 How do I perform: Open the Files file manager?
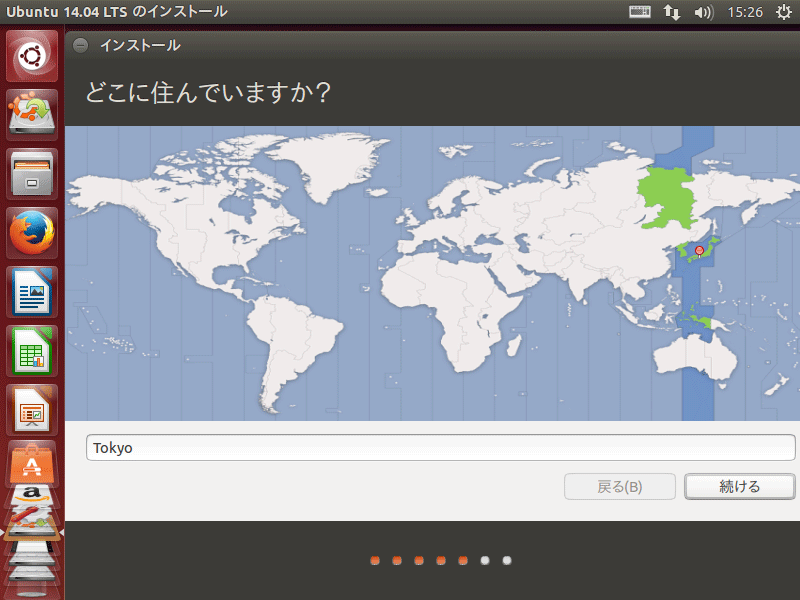pos(32,174)
